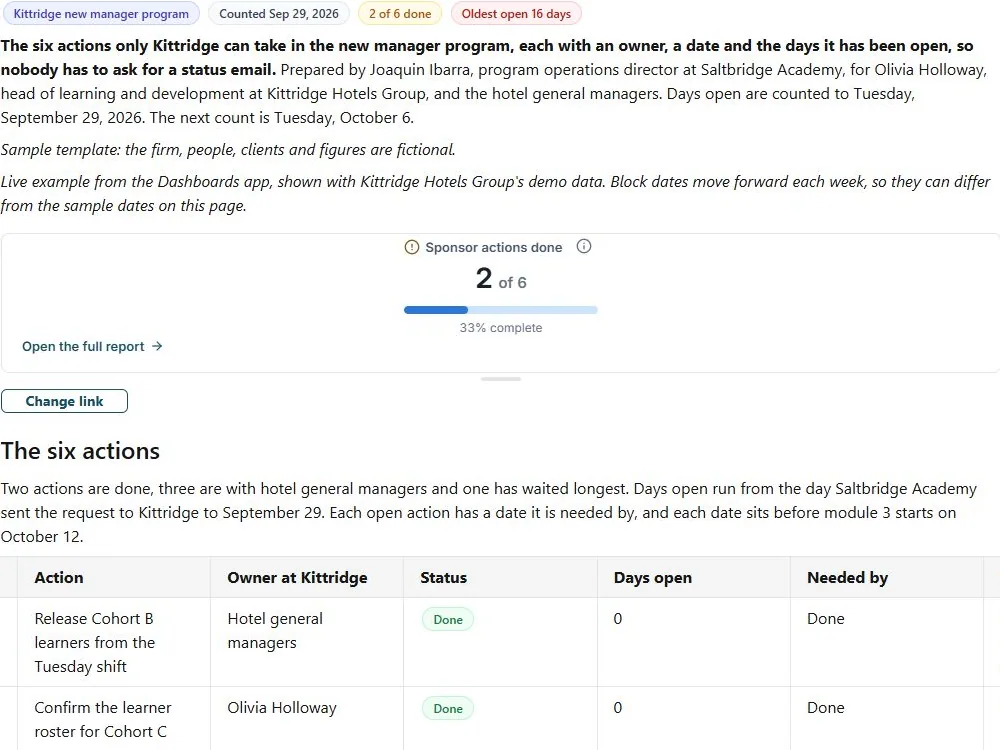Click the 33% complete label
Image resolution: width=1000 pixels, height=750 pixels.
[x=501, y=328]
